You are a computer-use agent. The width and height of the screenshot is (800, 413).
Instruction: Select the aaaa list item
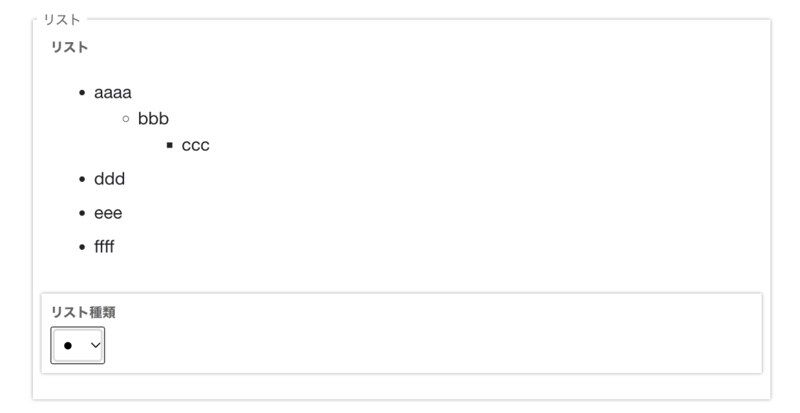(x=113, y=94)
